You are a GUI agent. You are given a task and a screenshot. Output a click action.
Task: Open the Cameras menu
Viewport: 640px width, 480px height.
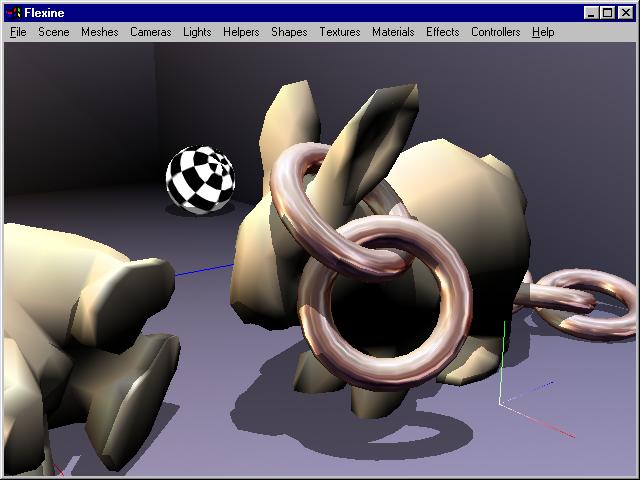pyautogui.click(x=151, y=32)
